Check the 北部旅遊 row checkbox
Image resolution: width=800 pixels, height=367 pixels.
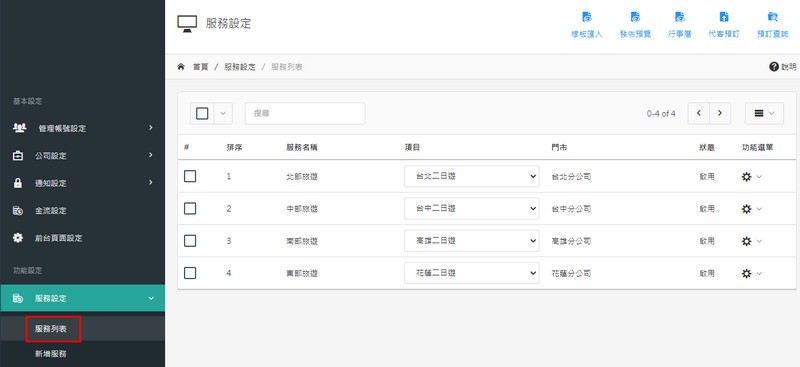pyautogui.click(x=190, y=176)
